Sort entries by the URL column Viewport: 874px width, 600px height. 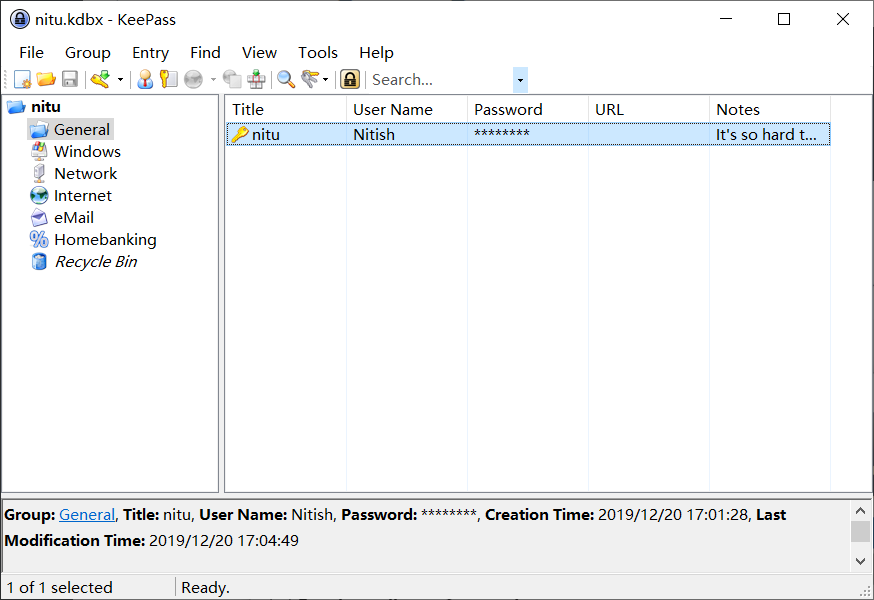click(x=649, y=109)
